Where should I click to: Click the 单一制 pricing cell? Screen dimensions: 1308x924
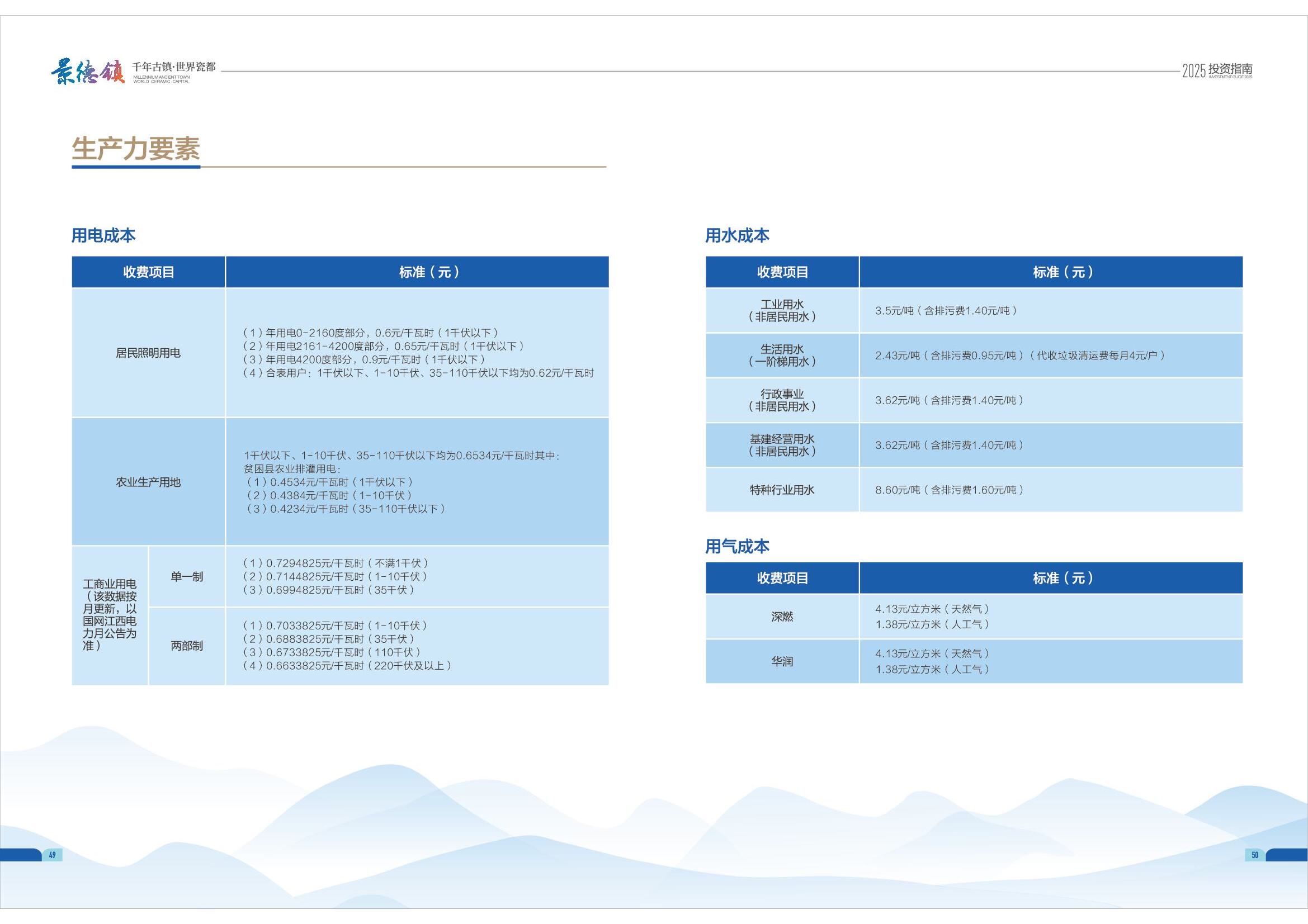point(187,577)
